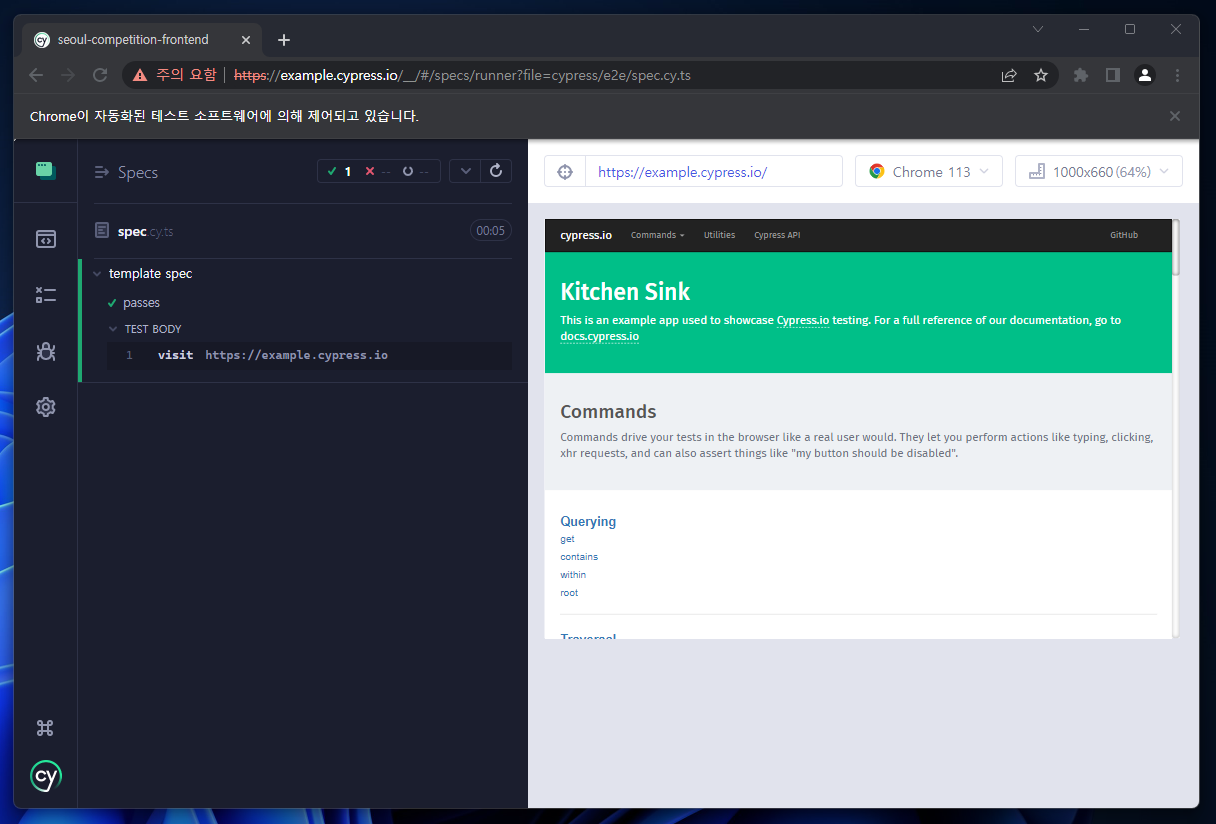Open the 1000x660 viewport dropdown
The width and height of the screenshot is (1216, 824).
tap(1099, 171)
